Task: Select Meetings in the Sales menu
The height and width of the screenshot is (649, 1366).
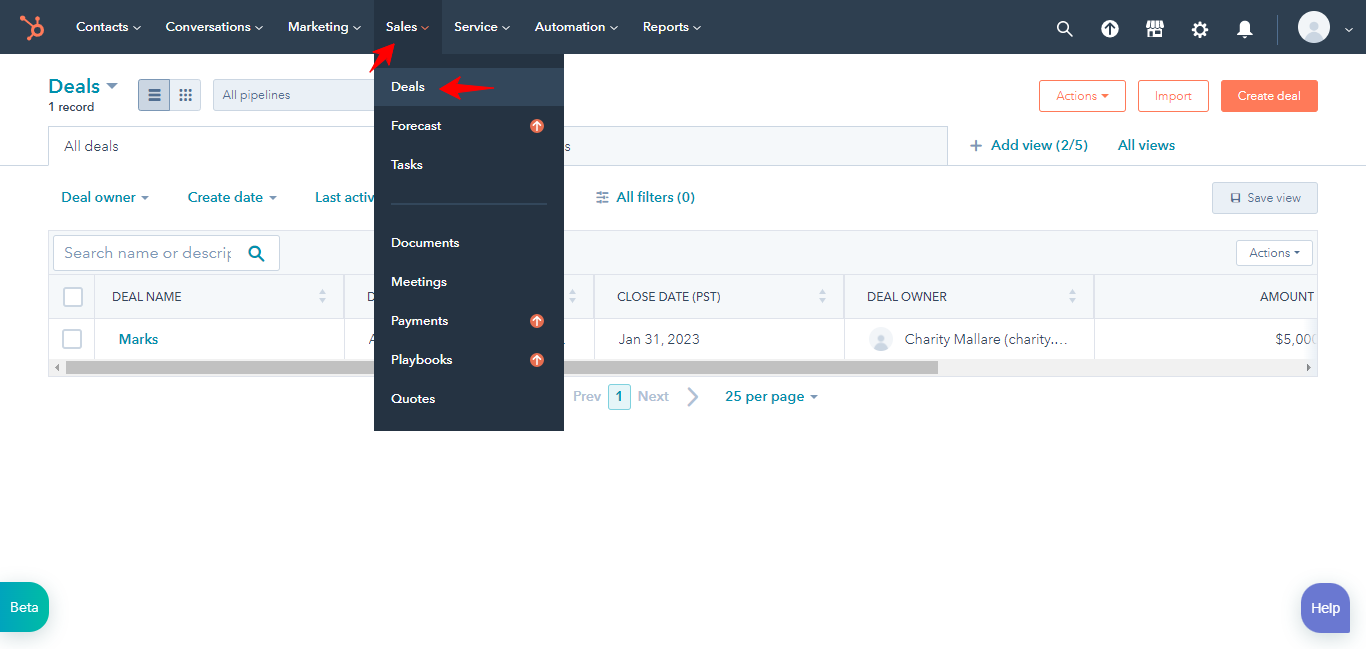Action: pos(469,282)
